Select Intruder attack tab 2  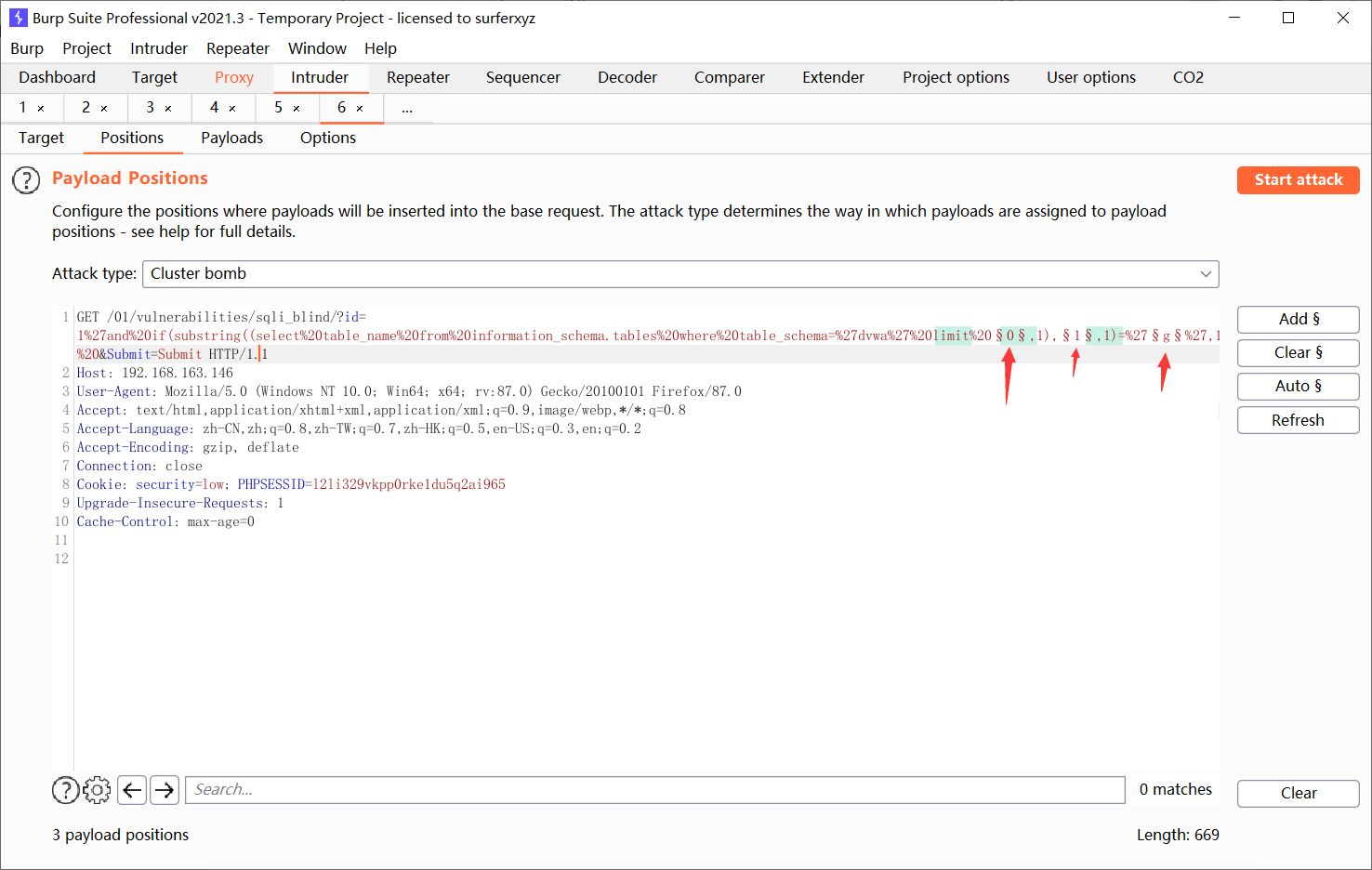pyautogui.click(x=86, y=108)
